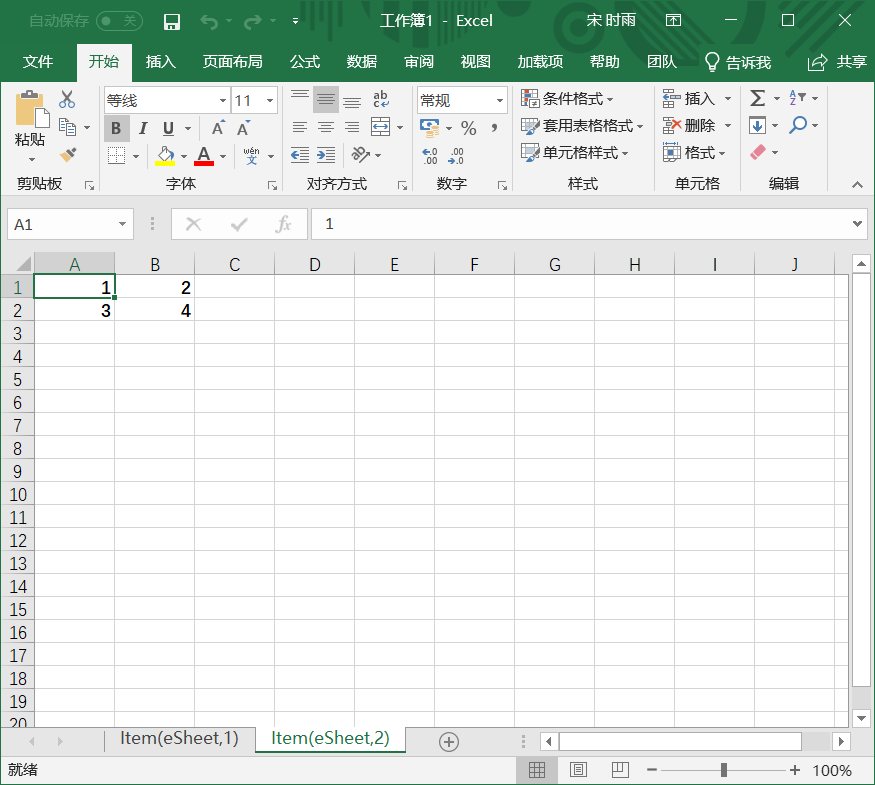Click the Increase Indent icon
This screenshot has width=875, height=785.
pyautogui.click(x=326, y=155)
